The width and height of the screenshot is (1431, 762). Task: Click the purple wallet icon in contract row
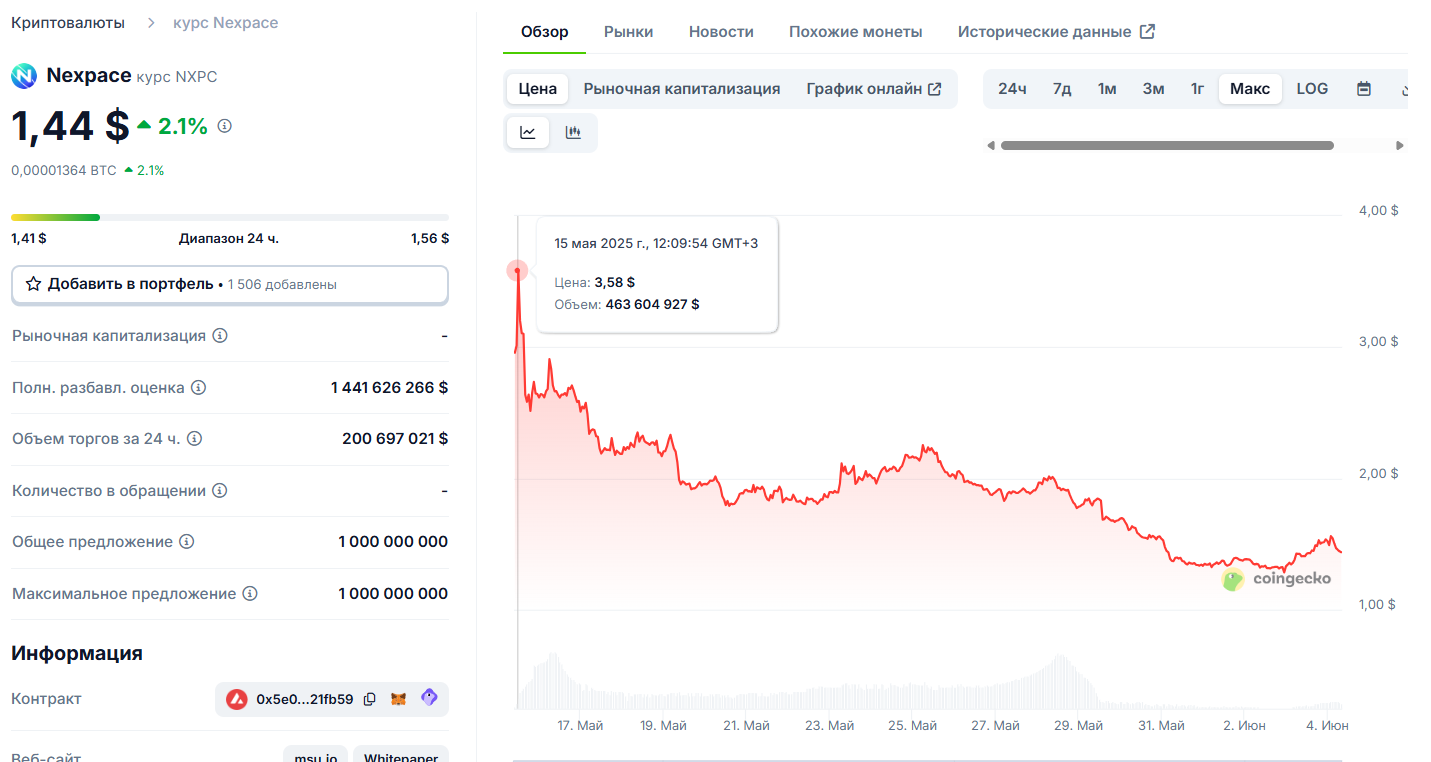click(x=429, y=698)
